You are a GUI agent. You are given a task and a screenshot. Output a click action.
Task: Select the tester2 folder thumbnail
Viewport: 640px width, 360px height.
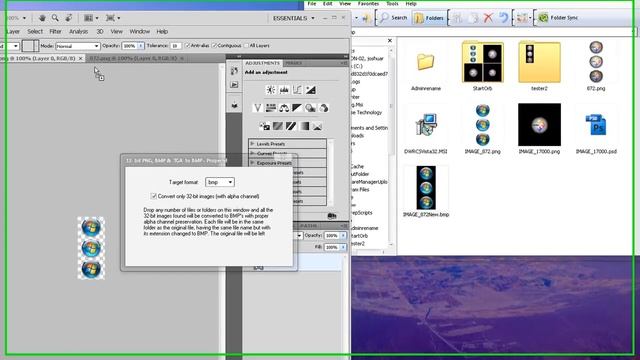pyautogui.click(x=539, y=62)
